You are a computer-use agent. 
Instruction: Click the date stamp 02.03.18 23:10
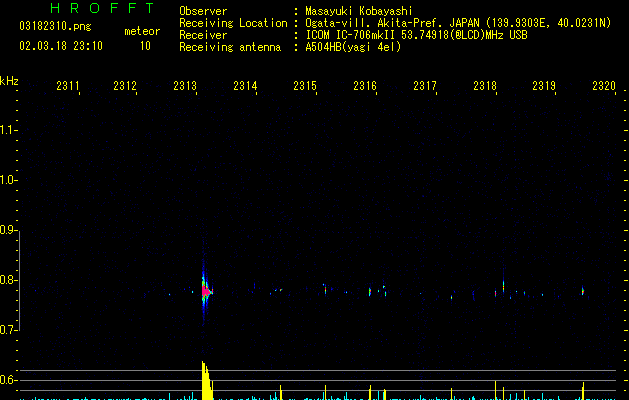(61, 46)
